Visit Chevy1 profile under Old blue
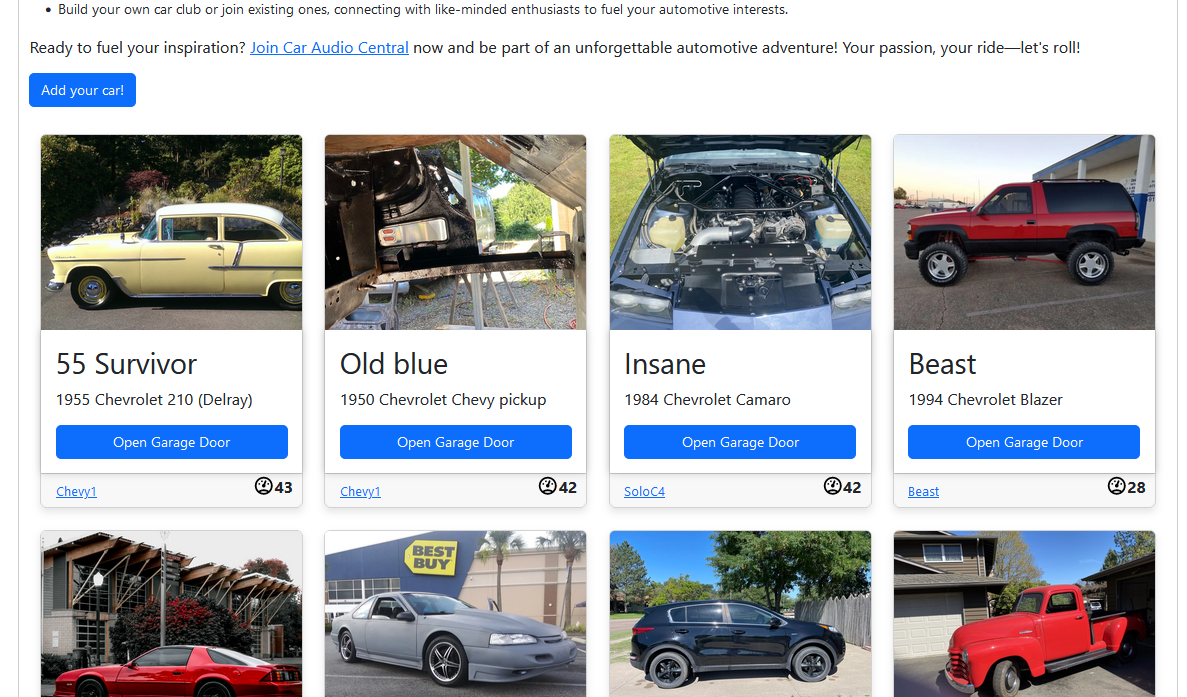Screen dimensions: 1187x697 [360, 492]
